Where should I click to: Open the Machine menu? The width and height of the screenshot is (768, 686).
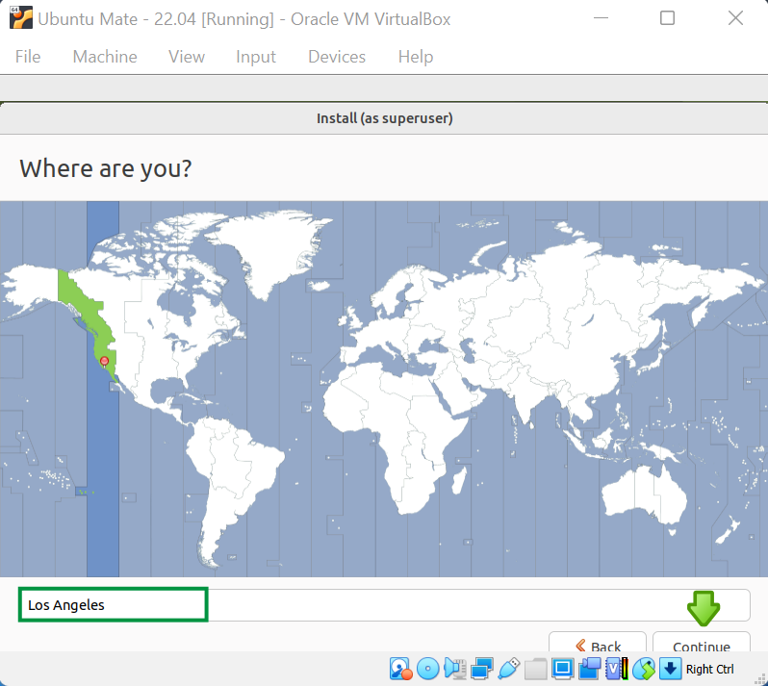pos(105,57)
